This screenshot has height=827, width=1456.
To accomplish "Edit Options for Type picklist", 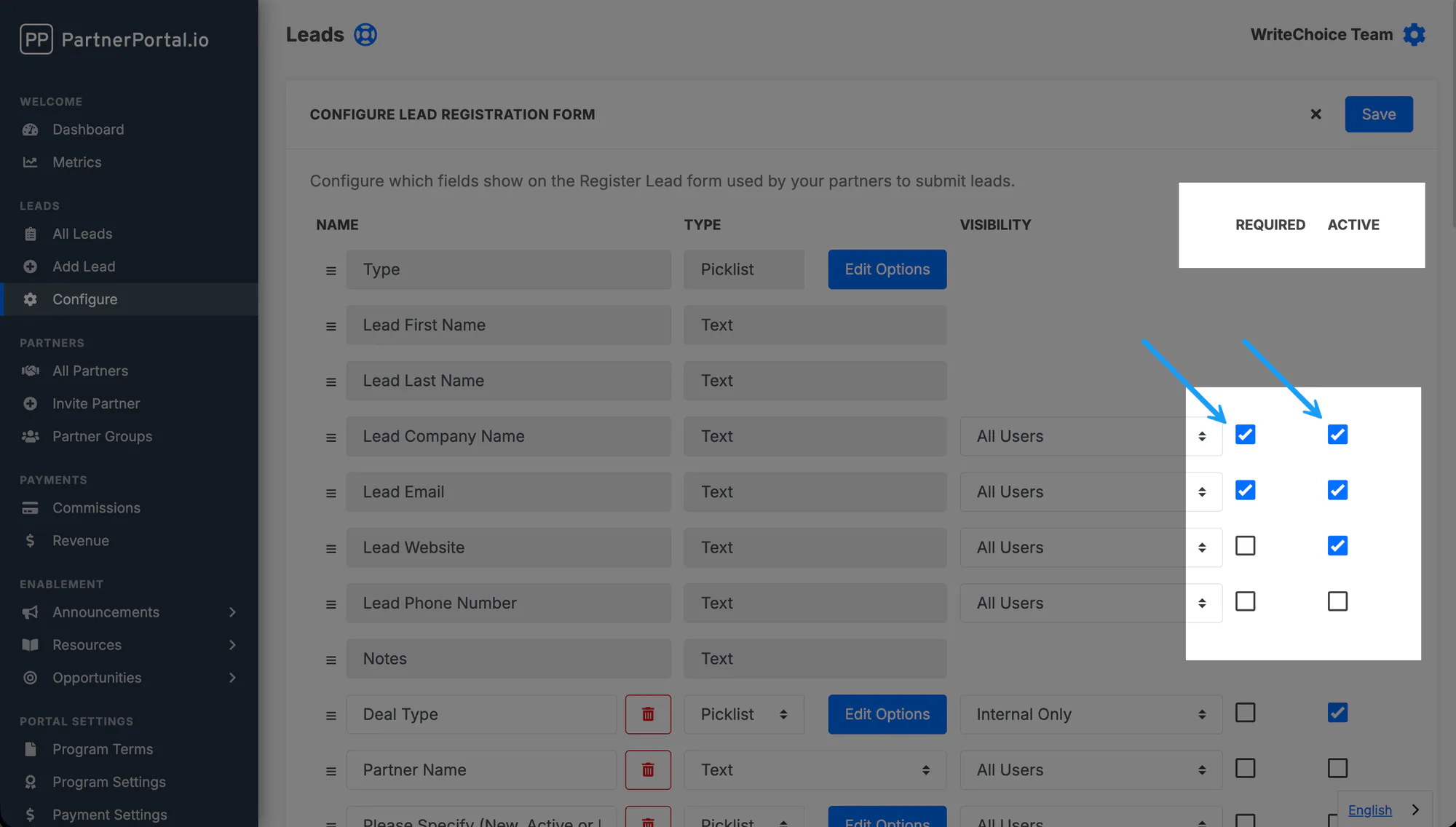I will pos(887,269).
